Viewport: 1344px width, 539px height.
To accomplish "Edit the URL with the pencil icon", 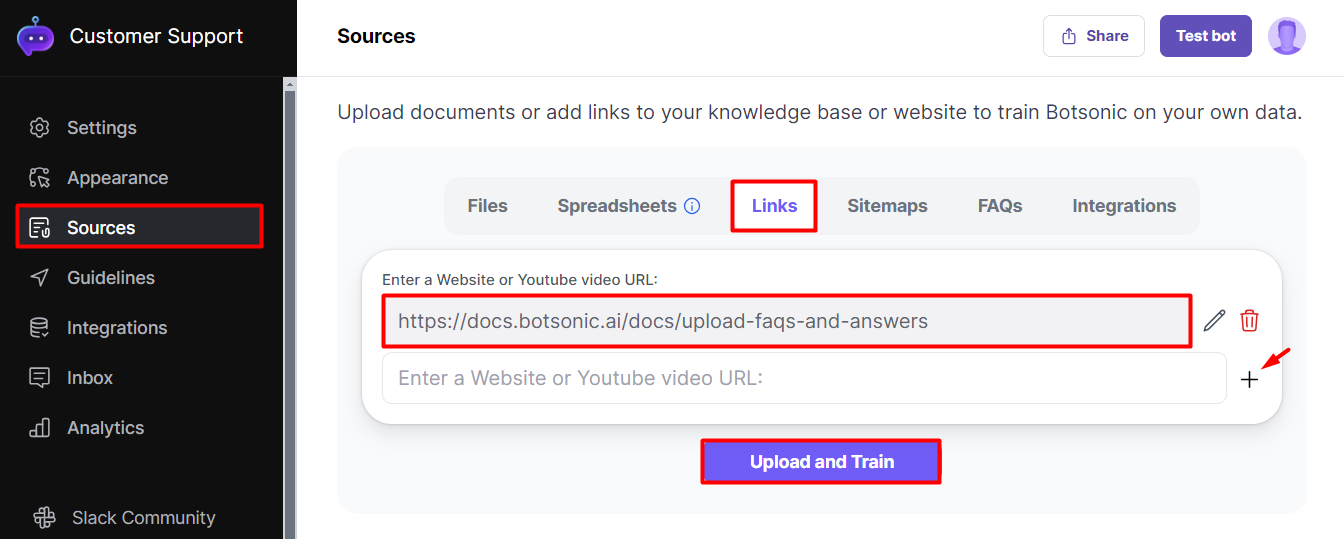I will coord(1214,321).
